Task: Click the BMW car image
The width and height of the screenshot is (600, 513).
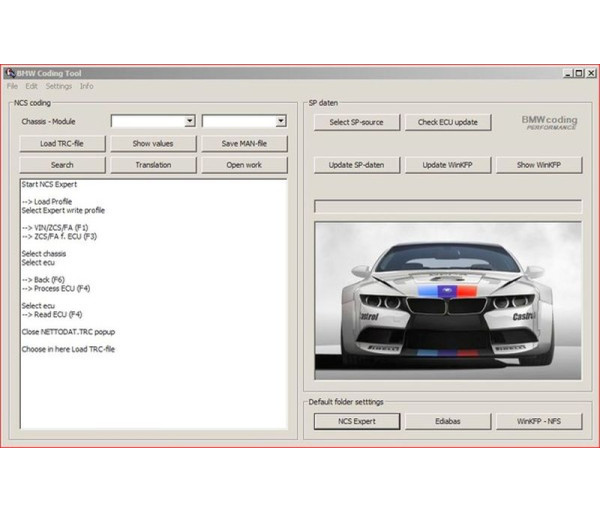Action: pyautogui.click(x=447, y=300)
